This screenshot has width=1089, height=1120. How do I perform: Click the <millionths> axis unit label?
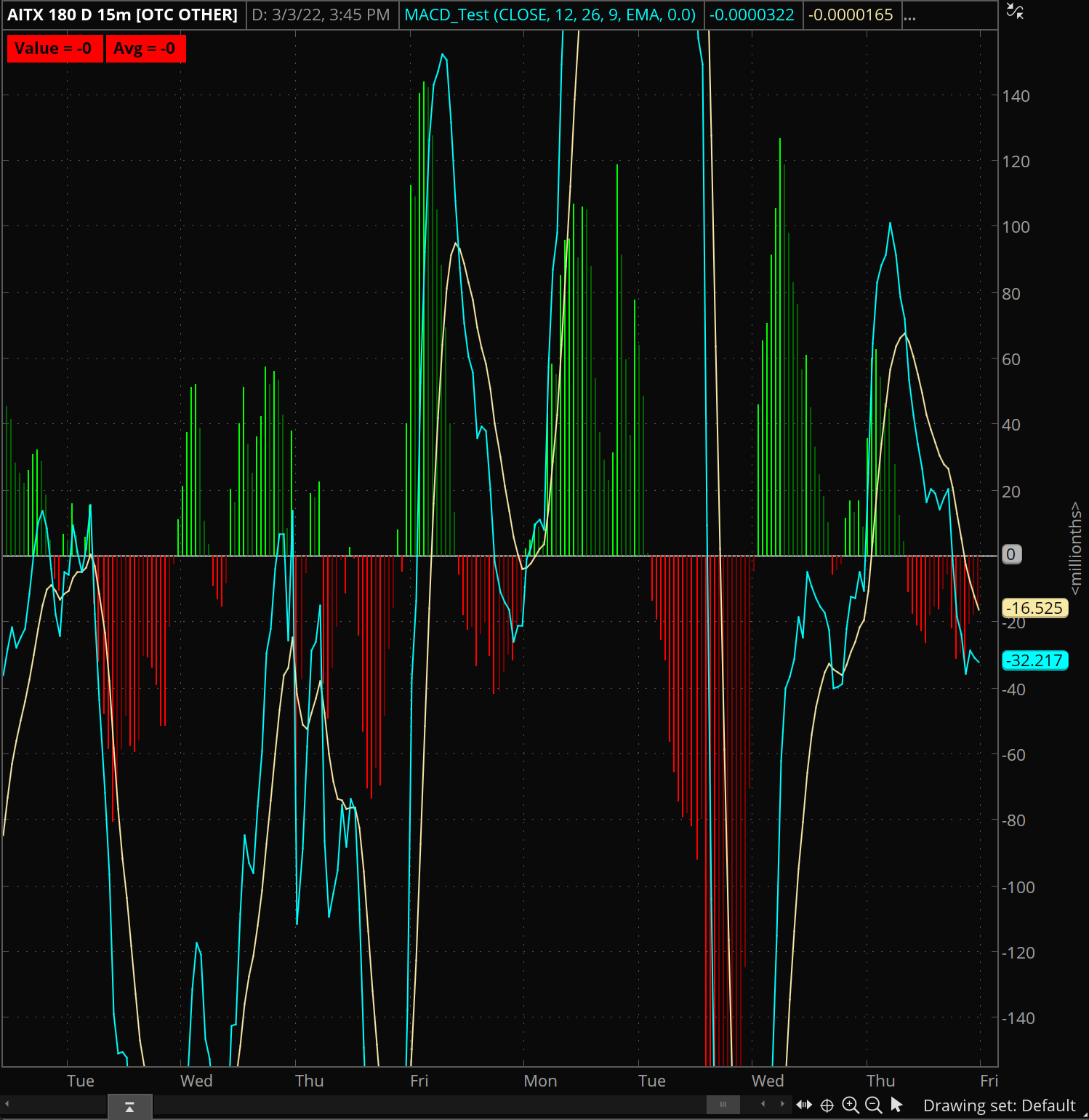pos(1076,548)
